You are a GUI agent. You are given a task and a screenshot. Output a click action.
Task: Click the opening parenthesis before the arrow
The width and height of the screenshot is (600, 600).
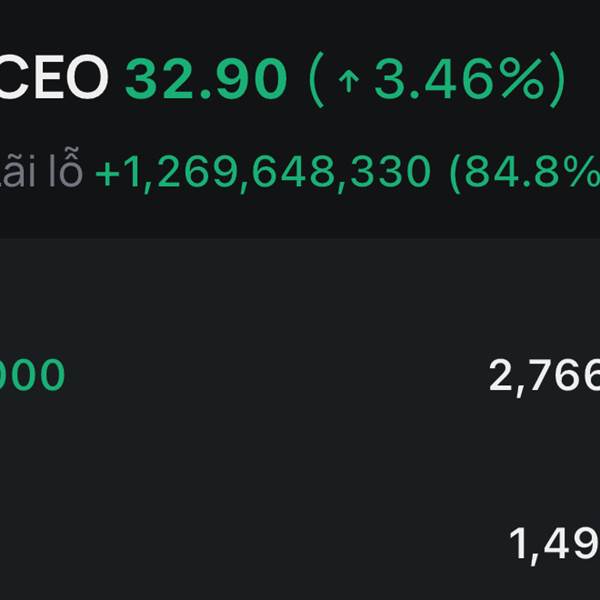pyautogui.click(x=318, y=79)
